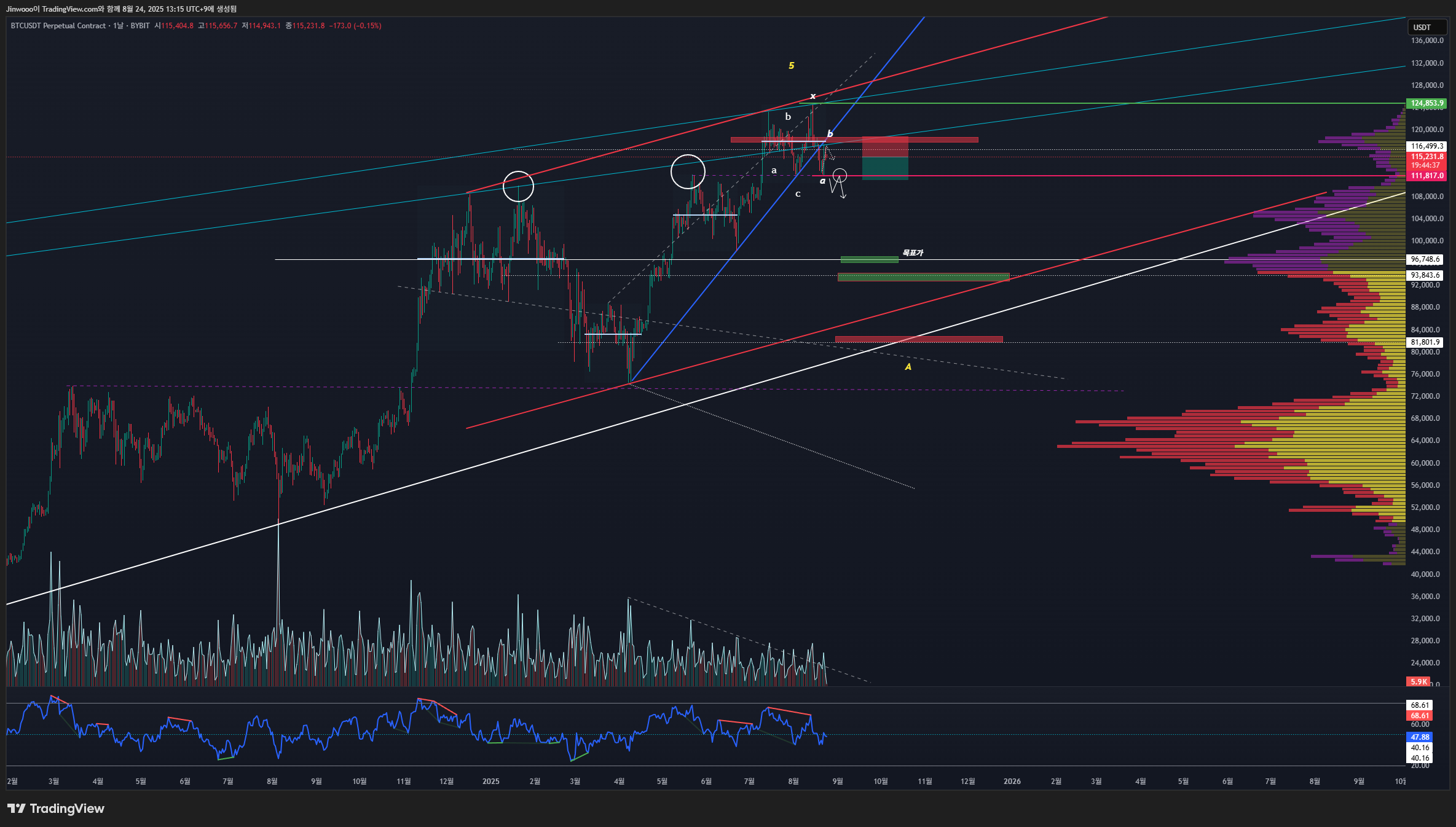
Task: Click the red 111,817.0 price label
Action: click(1426, 176)
